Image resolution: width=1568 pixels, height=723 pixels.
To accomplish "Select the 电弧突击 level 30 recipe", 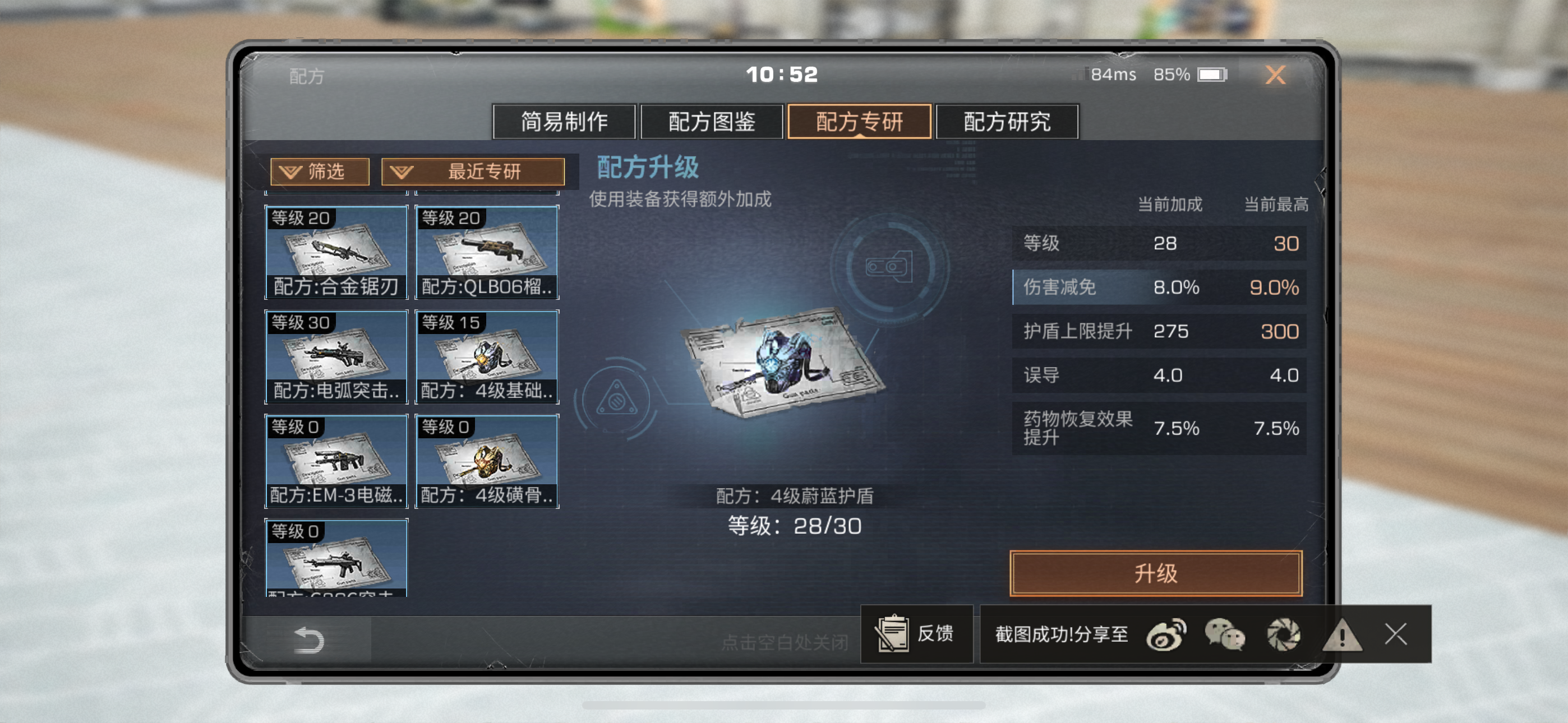I will point(336,356).
